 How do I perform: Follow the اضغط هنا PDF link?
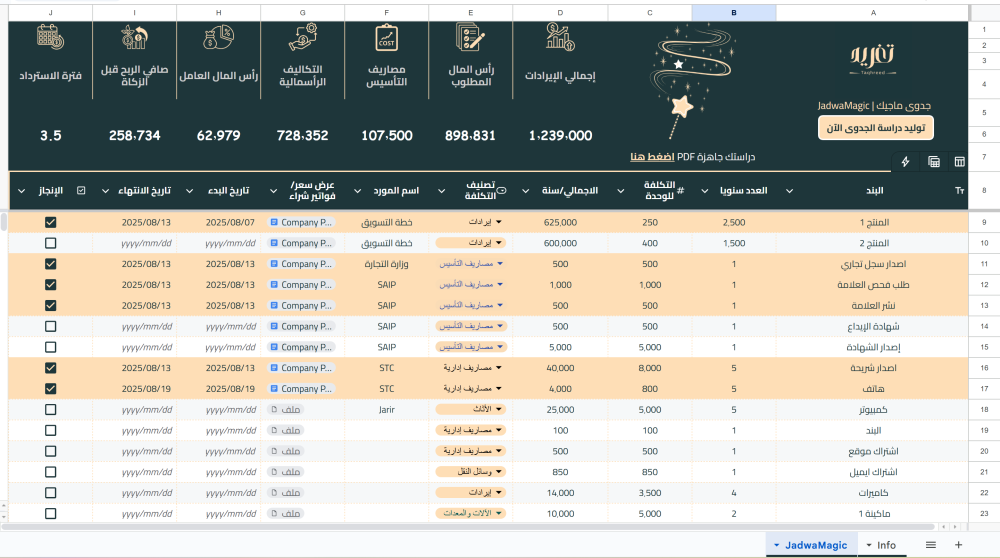tap(651, 157)
